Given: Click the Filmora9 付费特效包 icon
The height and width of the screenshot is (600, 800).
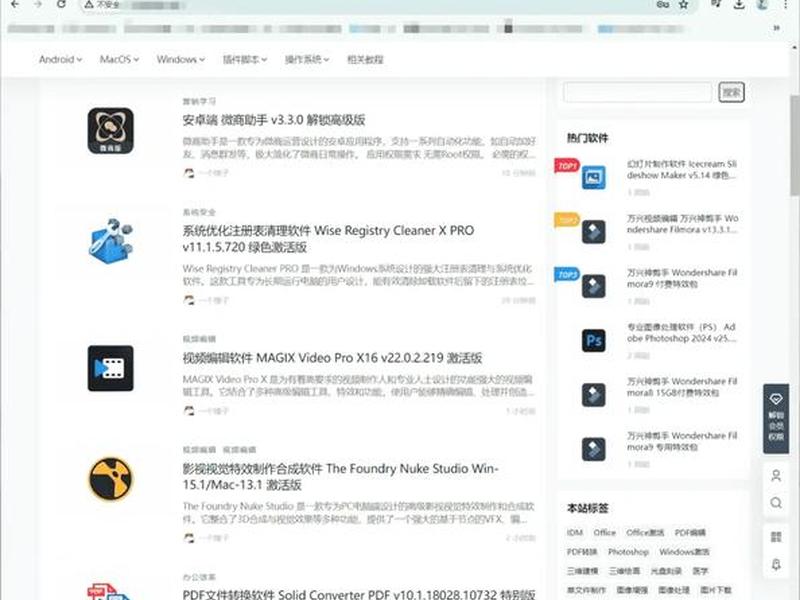Looking at the screenshot, I should [x=594, y=286].
